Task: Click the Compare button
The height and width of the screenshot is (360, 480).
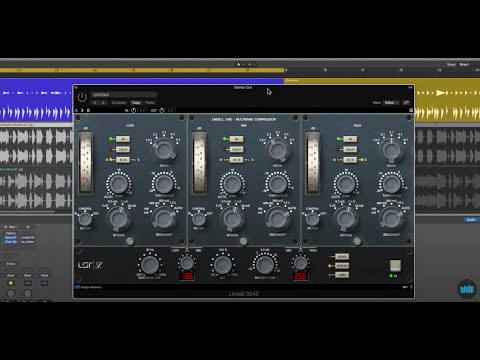Action: pyautogui.click(x=118, y=103)
